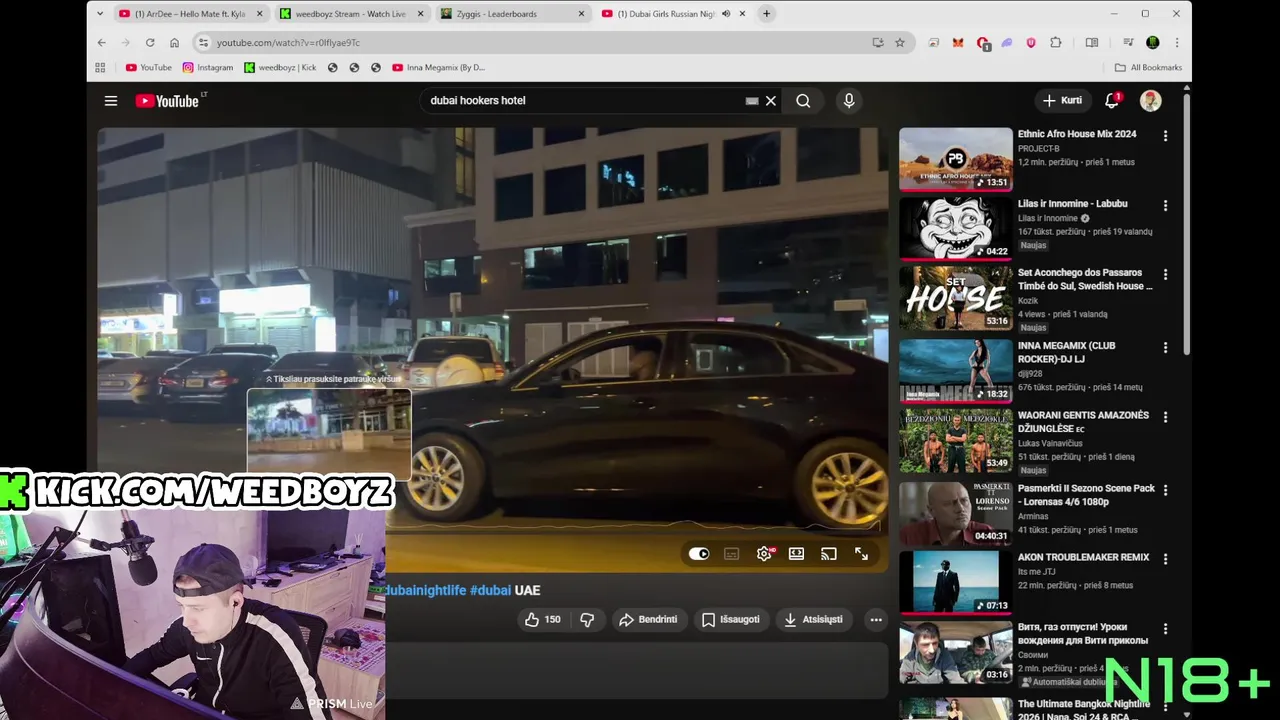Image resolution: width=1280 pixels, height=720 pixels.
Task: Cast the video to a TV
Action: 829,554
